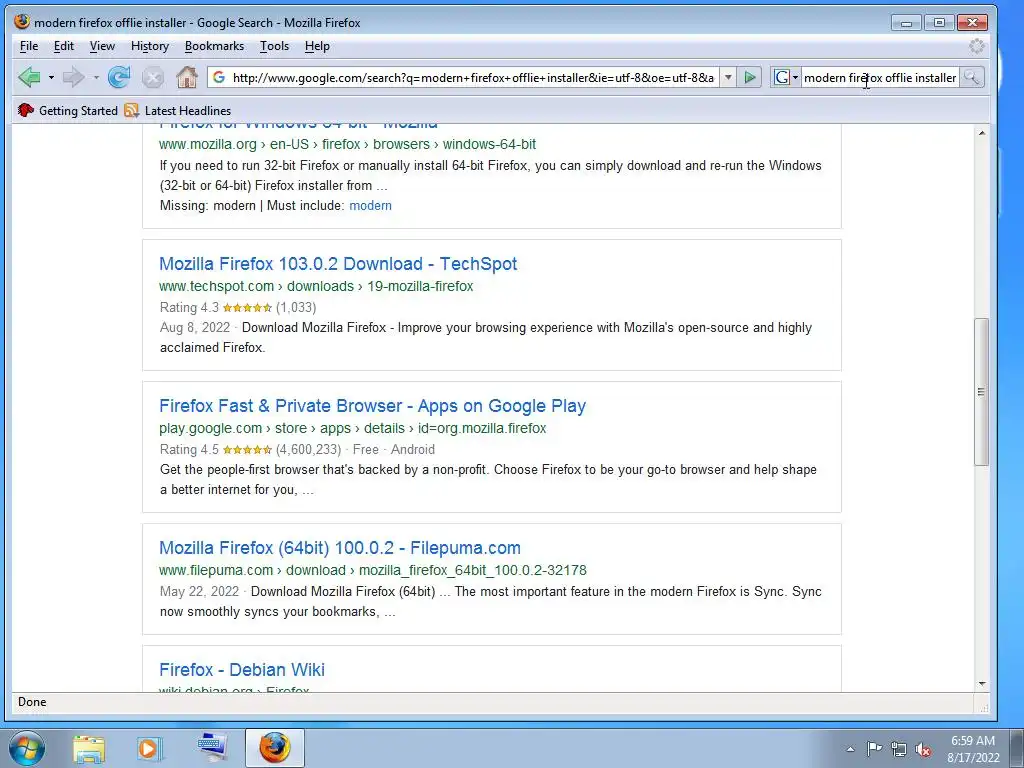Open Mozilla Firefox 103.0.2 Download TechSpot link

click(338, 264)
